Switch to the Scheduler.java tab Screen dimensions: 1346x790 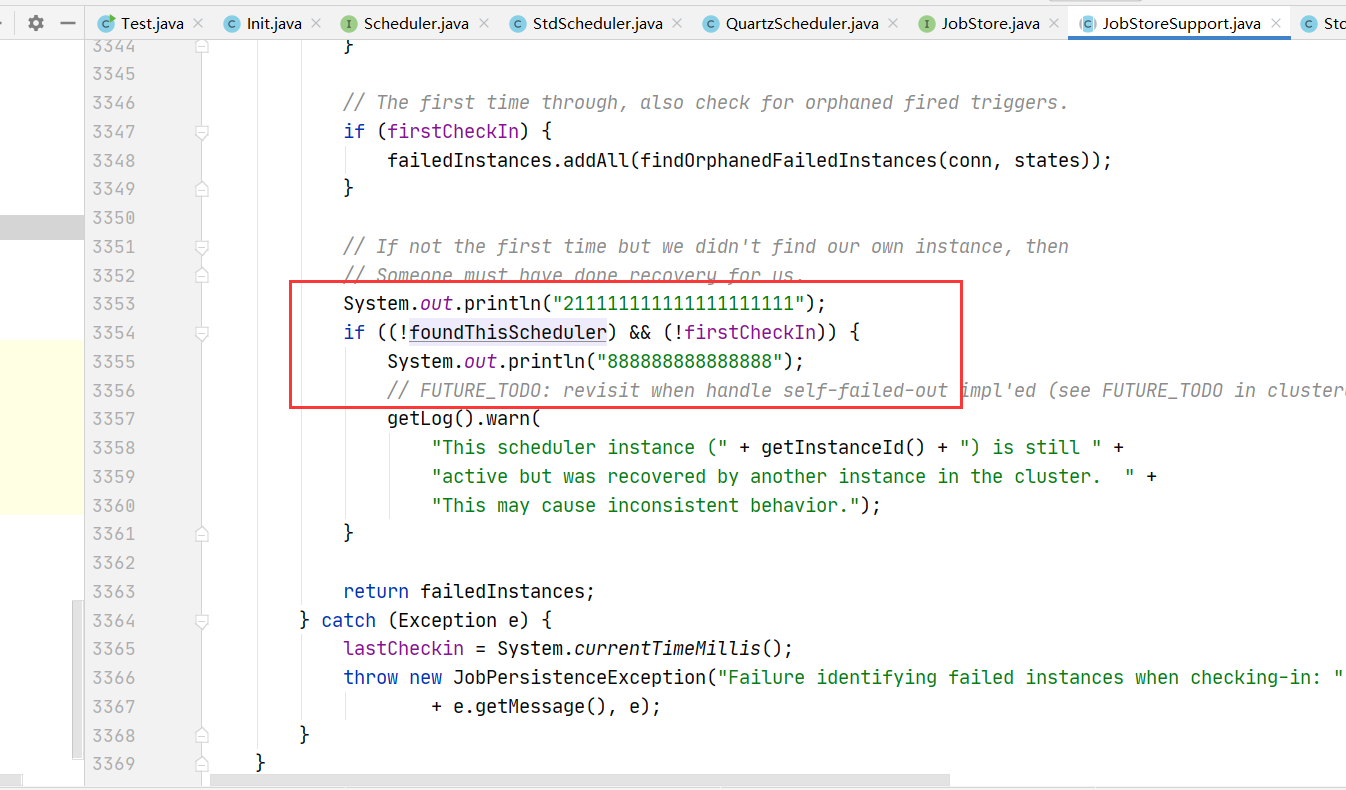(415, 23)
